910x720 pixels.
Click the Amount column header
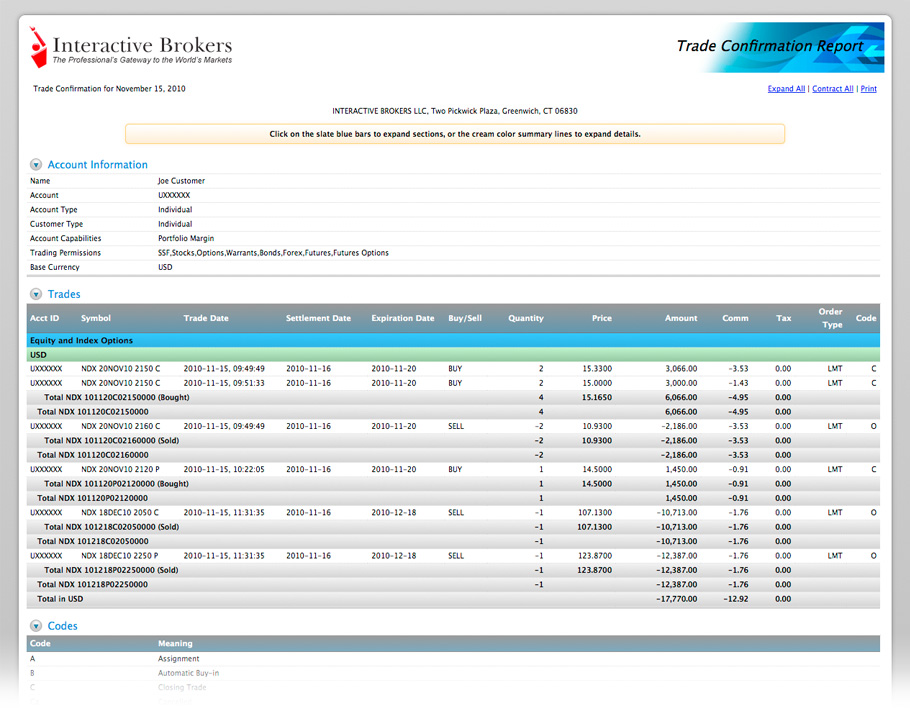coord(681,318)
